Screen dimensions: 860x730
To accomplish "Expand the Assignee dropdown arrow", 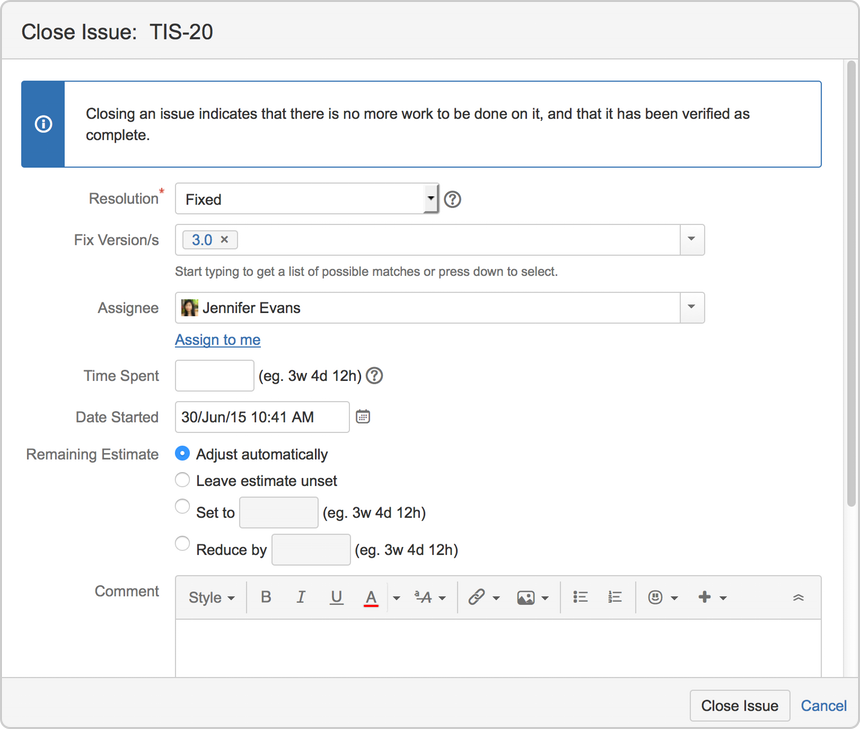I will point(692,307).
